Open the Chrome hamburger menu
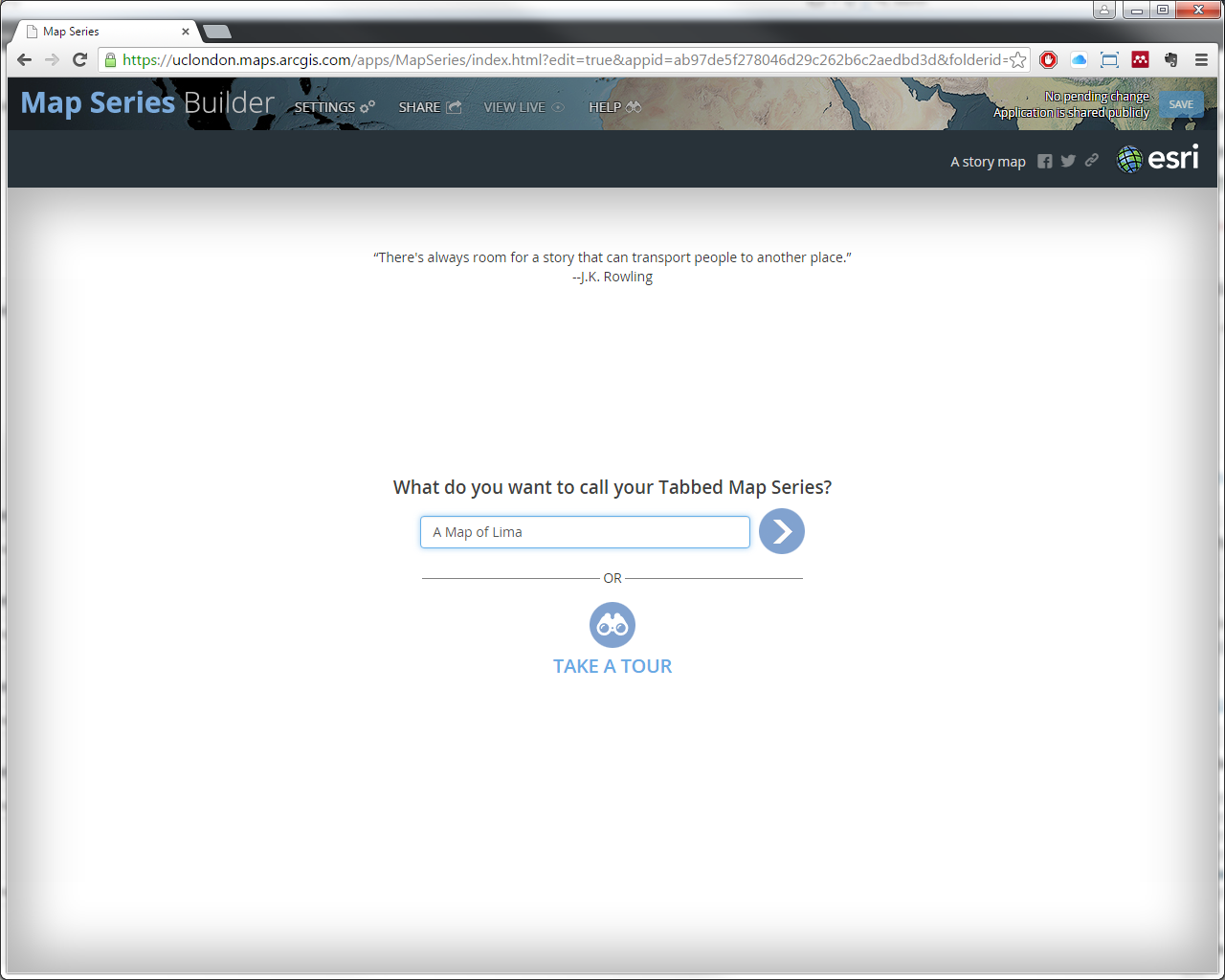This screenshot has width=1225, height=980. tap(1201, 59)
